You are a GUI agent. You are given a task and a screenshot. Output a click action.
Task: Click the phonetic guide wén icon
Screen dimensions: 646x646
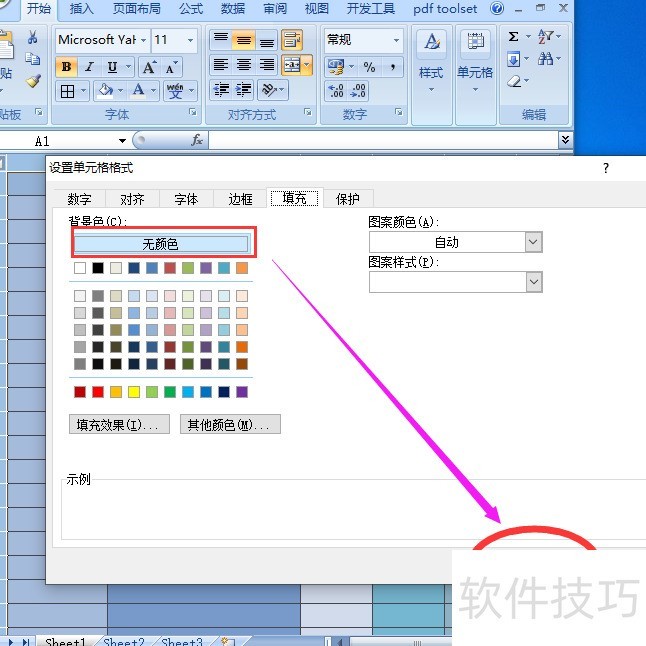[175, 91]
